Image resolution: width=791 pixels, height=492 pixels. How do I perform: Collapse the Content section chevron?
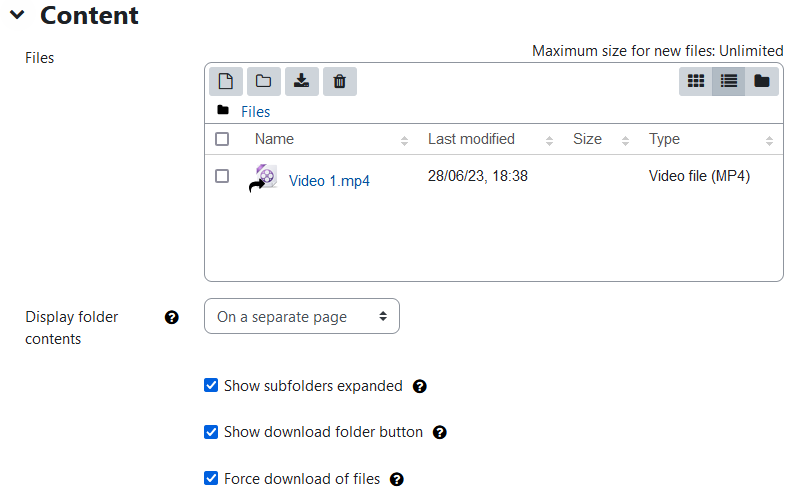(17, 15)
